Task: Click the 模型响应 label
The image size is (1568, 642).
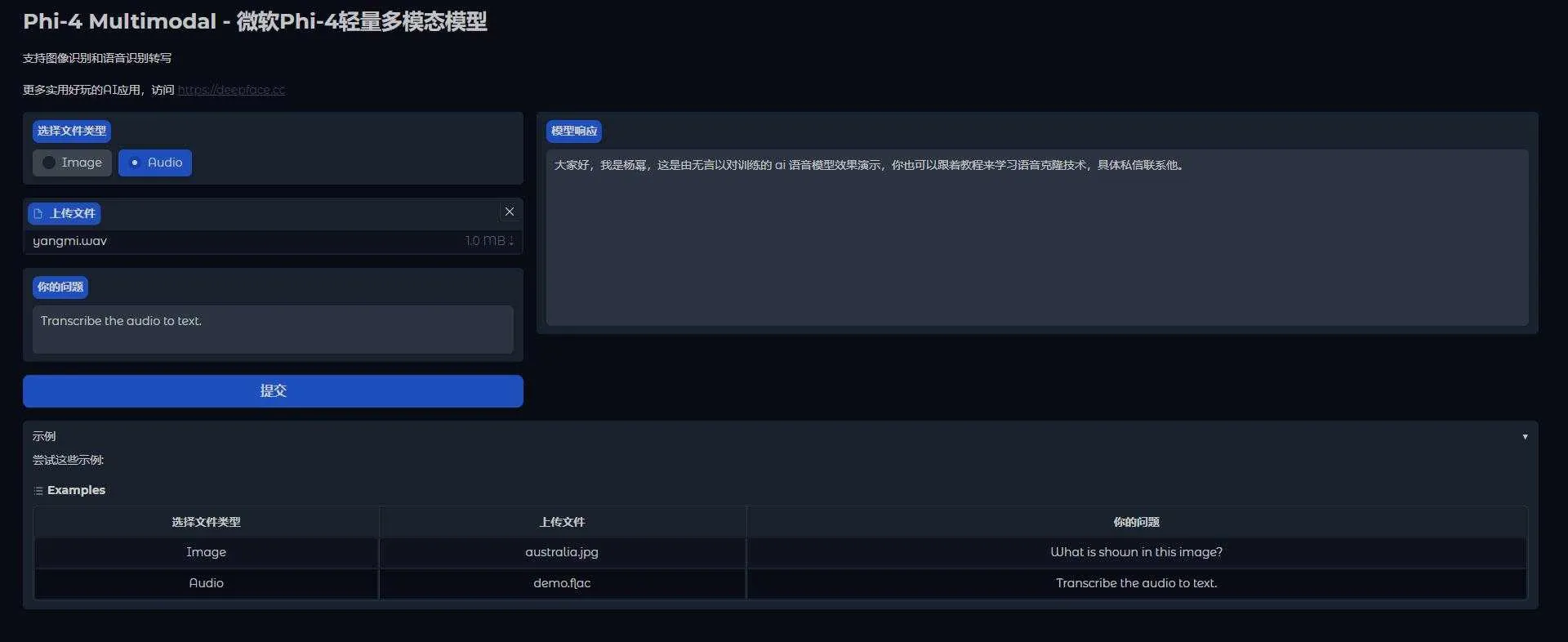Action: pos(574,131)
